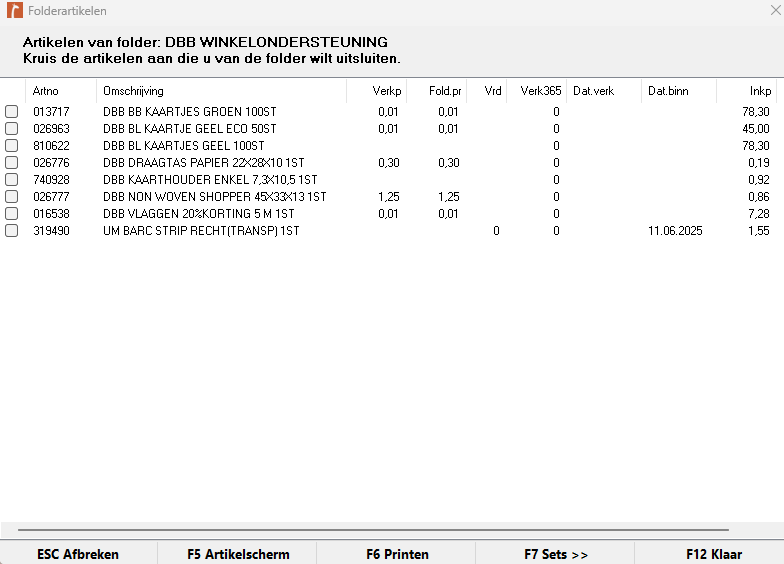The width and height of the screenshot is (784, 564).
Task: Click the Verk365 column header
Action: (x=536, y=91)
